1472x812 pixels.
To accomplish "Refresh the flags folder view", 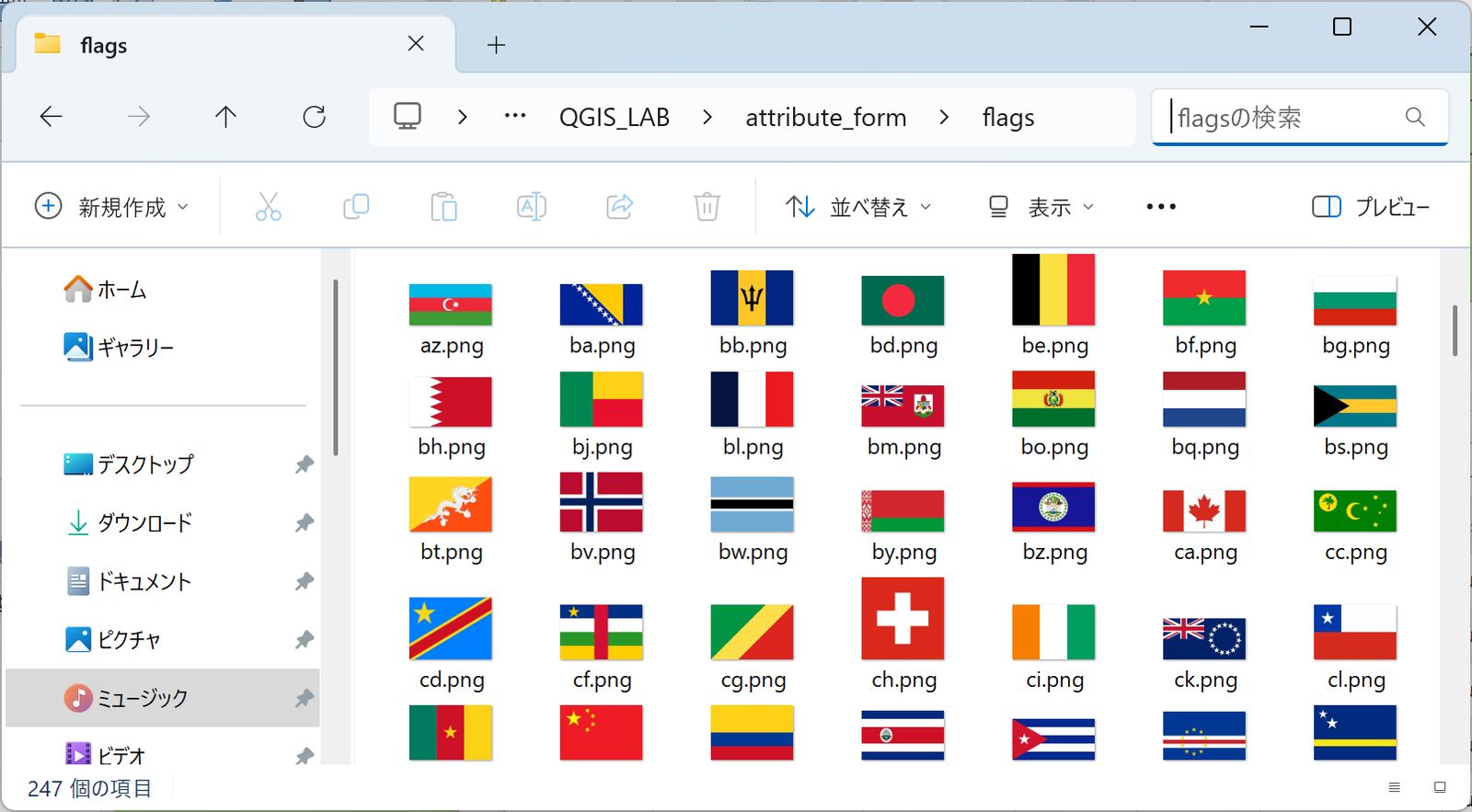I will click(x=315, y=117).
